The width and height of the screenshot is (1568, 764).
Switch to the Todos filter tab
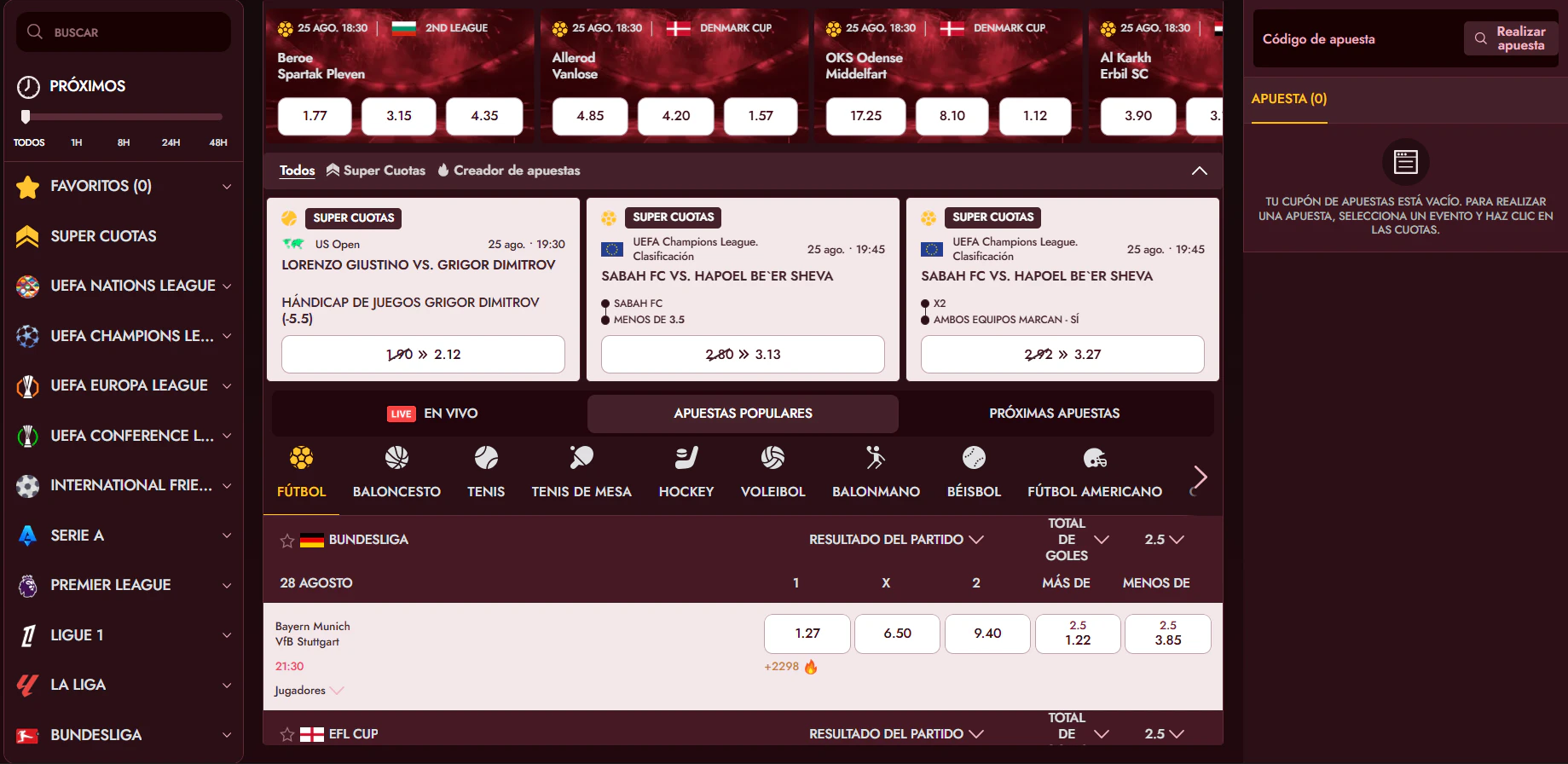tap(297, 171)
